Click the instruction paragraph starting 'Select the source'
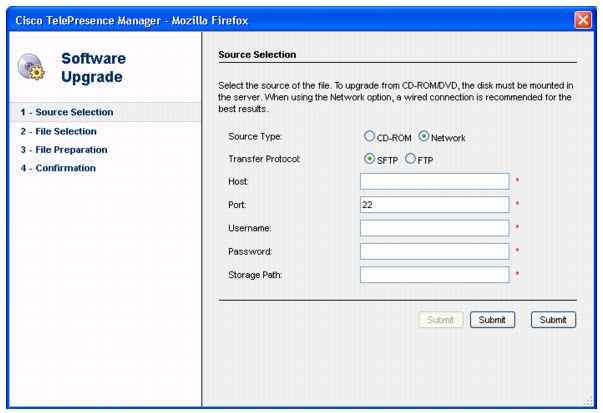Screen dimensions: 603x413 tap(396, 97)
